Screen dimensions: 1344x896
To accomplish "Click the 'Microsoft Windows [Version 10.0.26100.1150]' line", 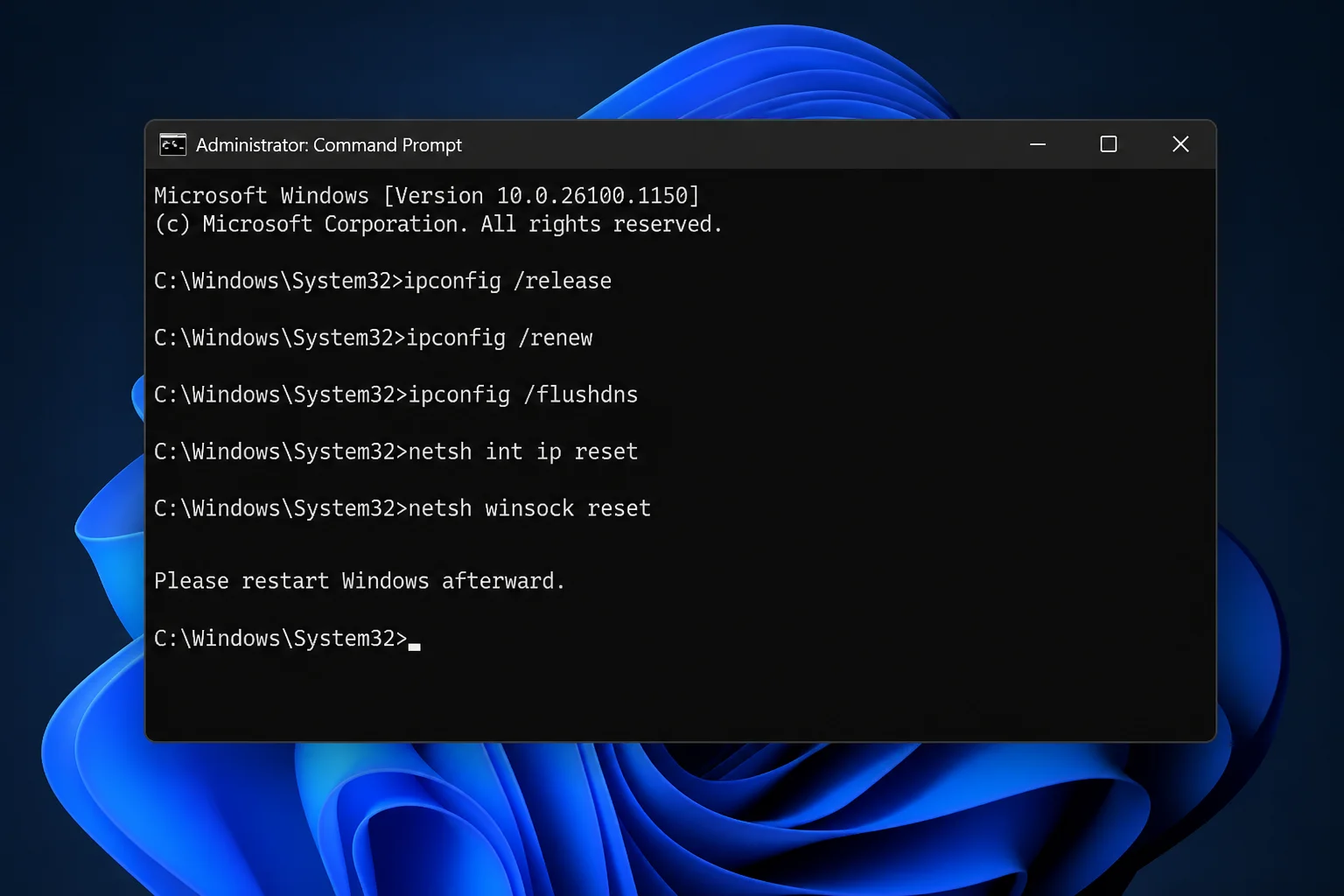I will point(427,196).
